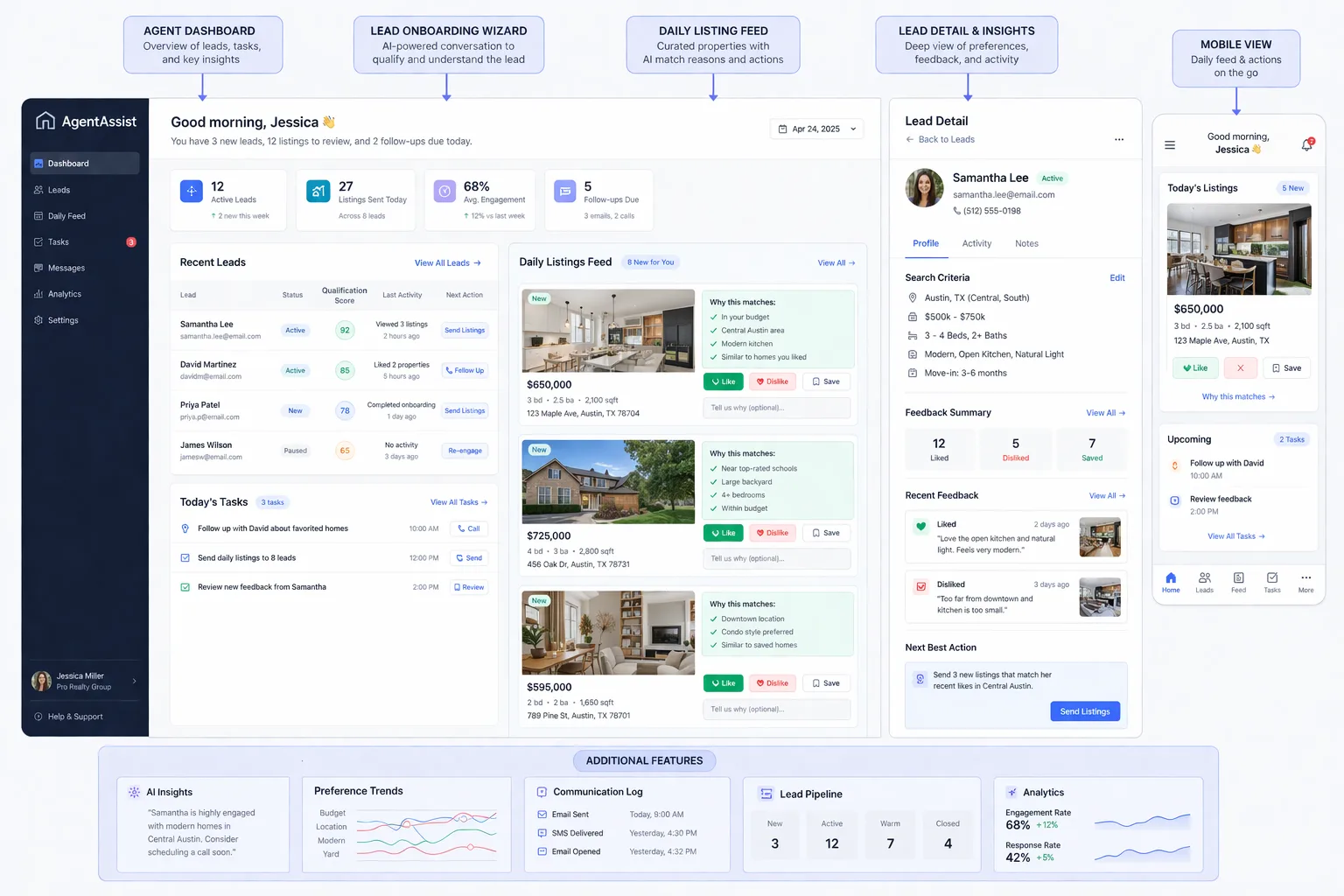Image resolution: width=1344 pixels, height=896 pixels.
Task: Click Follow Up for David Martinez
Action: [465, 371]
